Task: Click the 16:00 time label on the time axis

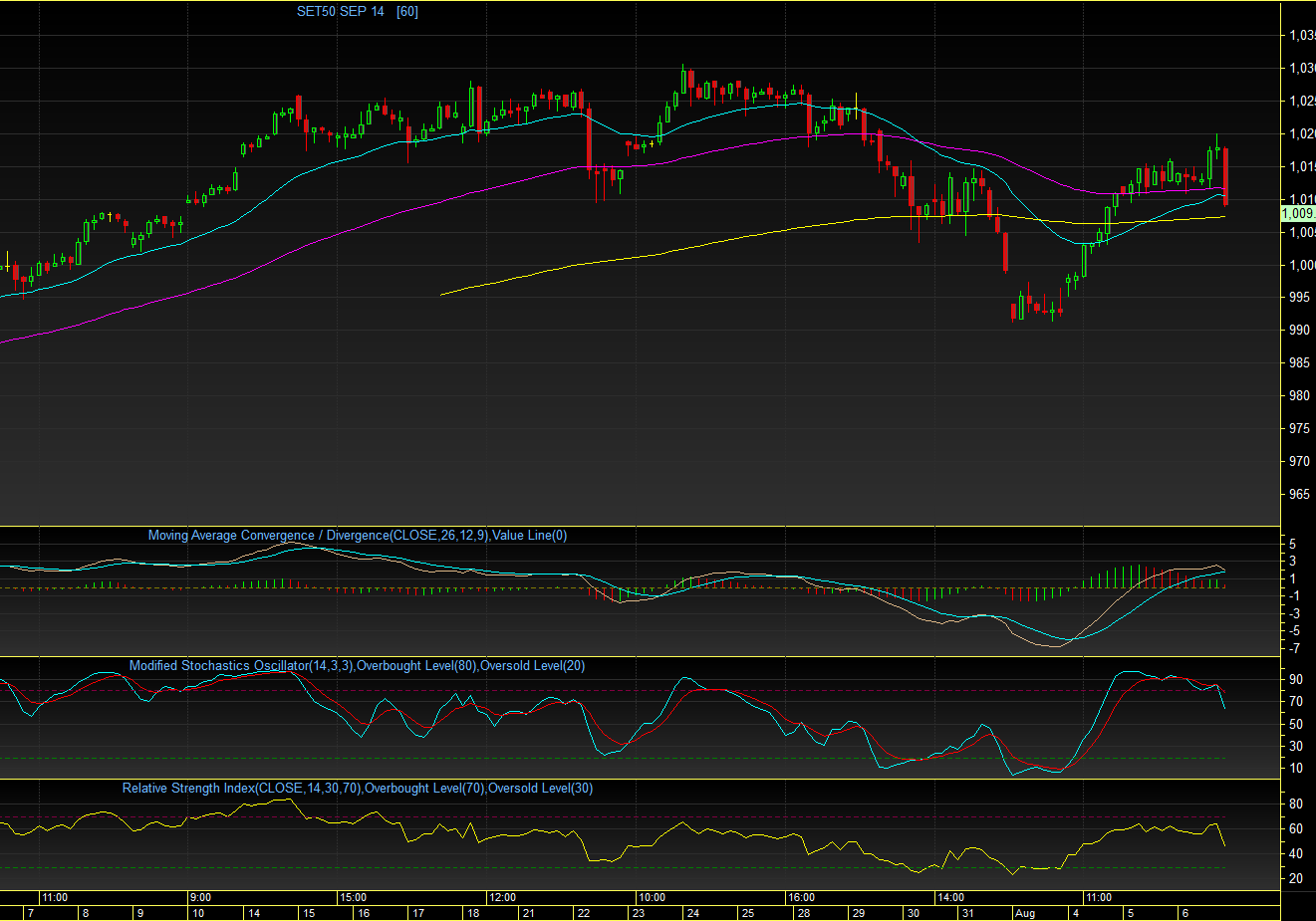Action: pyautogui.click(x=801, y=898)
